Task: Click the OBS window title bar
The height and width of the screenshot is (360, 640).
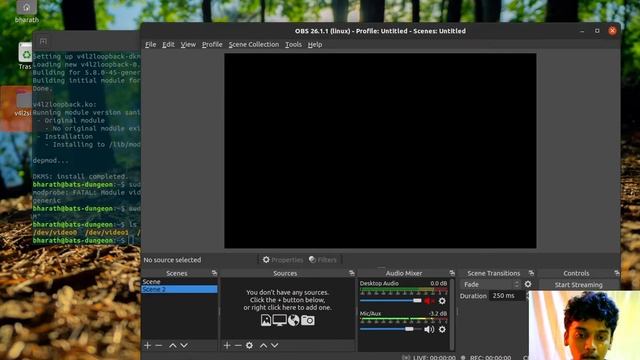Action: (x=380, y=31)
